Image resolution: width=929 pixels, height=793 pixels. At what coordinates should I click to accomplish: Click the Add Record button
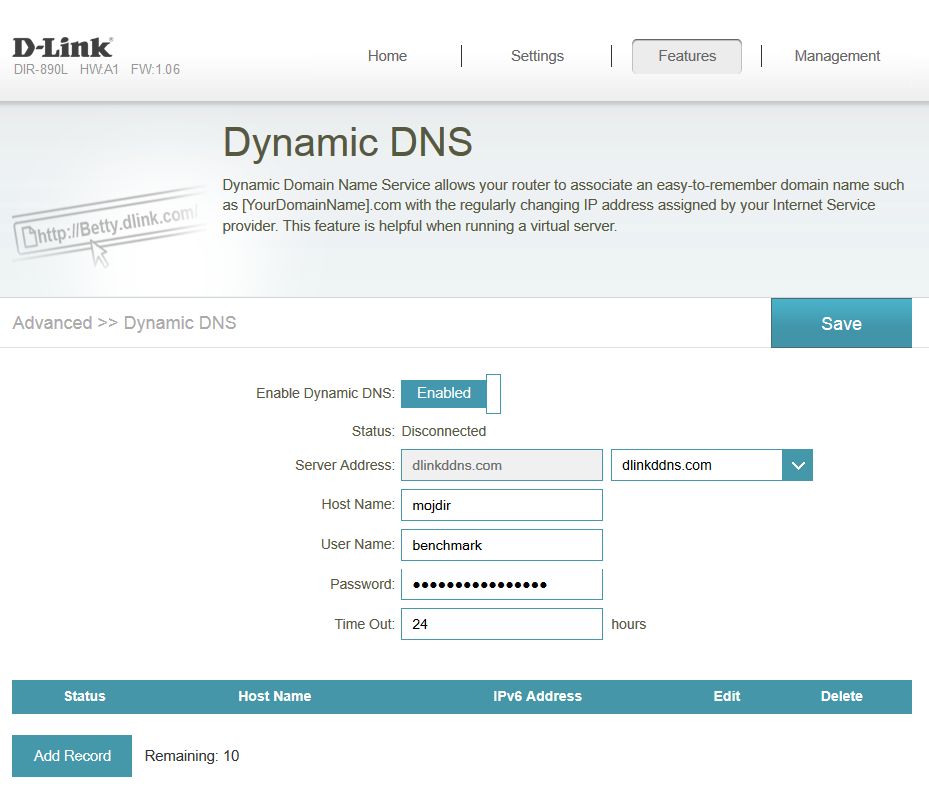click(x=72, y=756)
